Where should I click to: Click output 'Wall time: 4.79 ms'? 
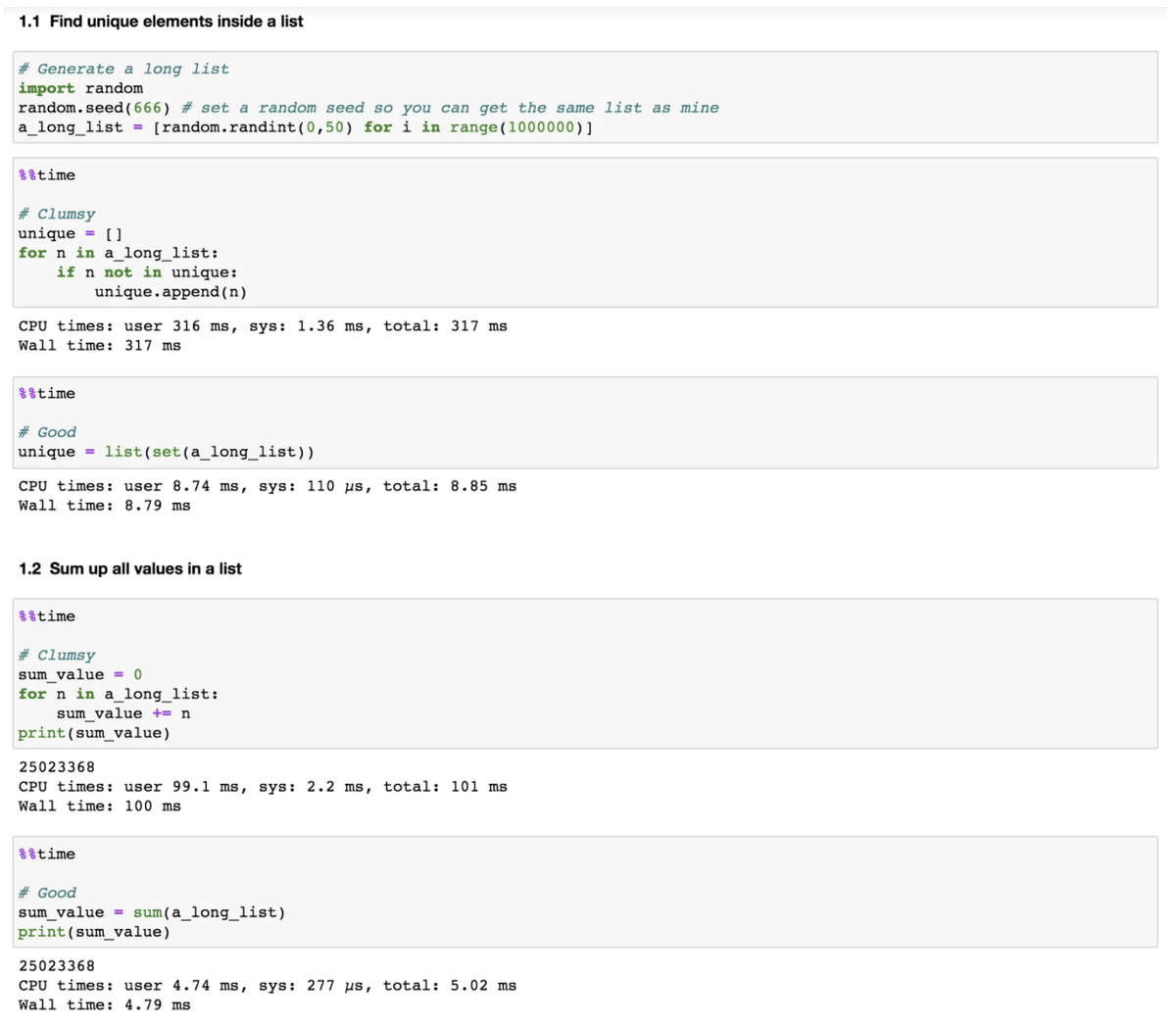pyautogui.click(x=105, y=1005)
